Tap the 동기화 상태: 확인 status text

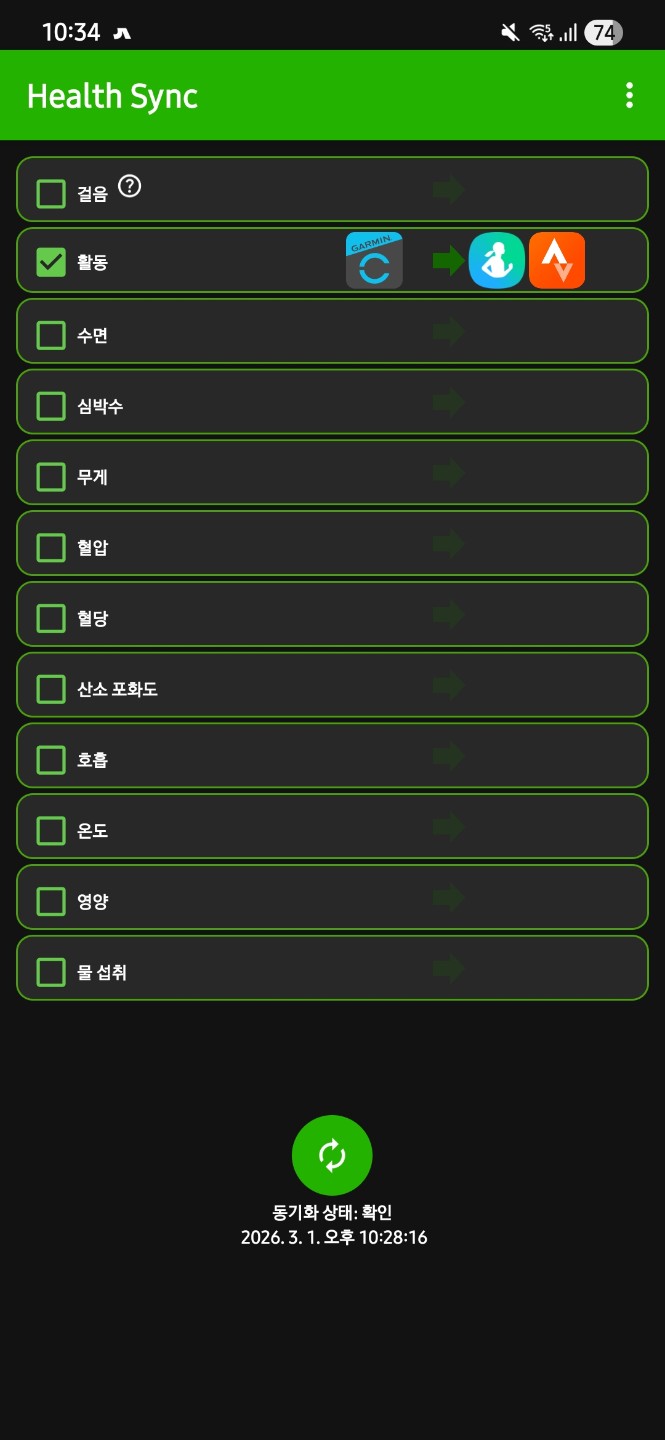[x=332, y=1212]
